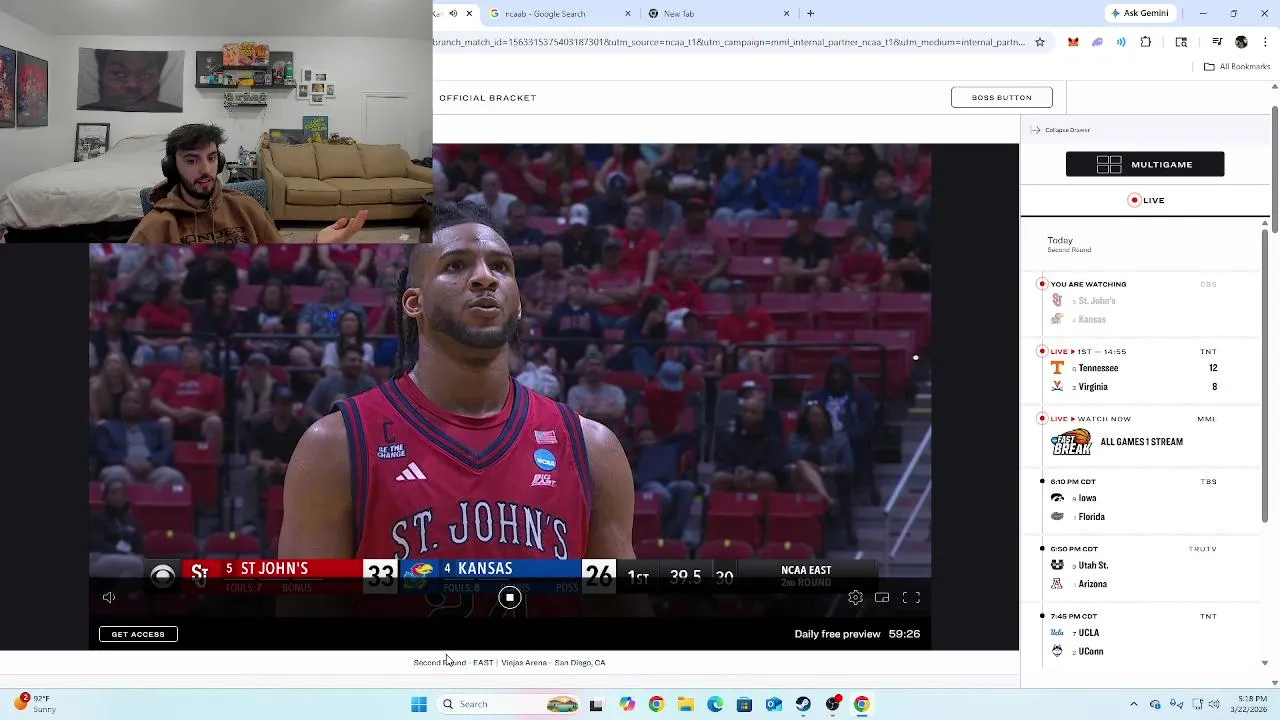Viewport: 1280px width, 720px height.
Task: Click the Fast Break logo icon
Action: click(x=1070, y=442)
